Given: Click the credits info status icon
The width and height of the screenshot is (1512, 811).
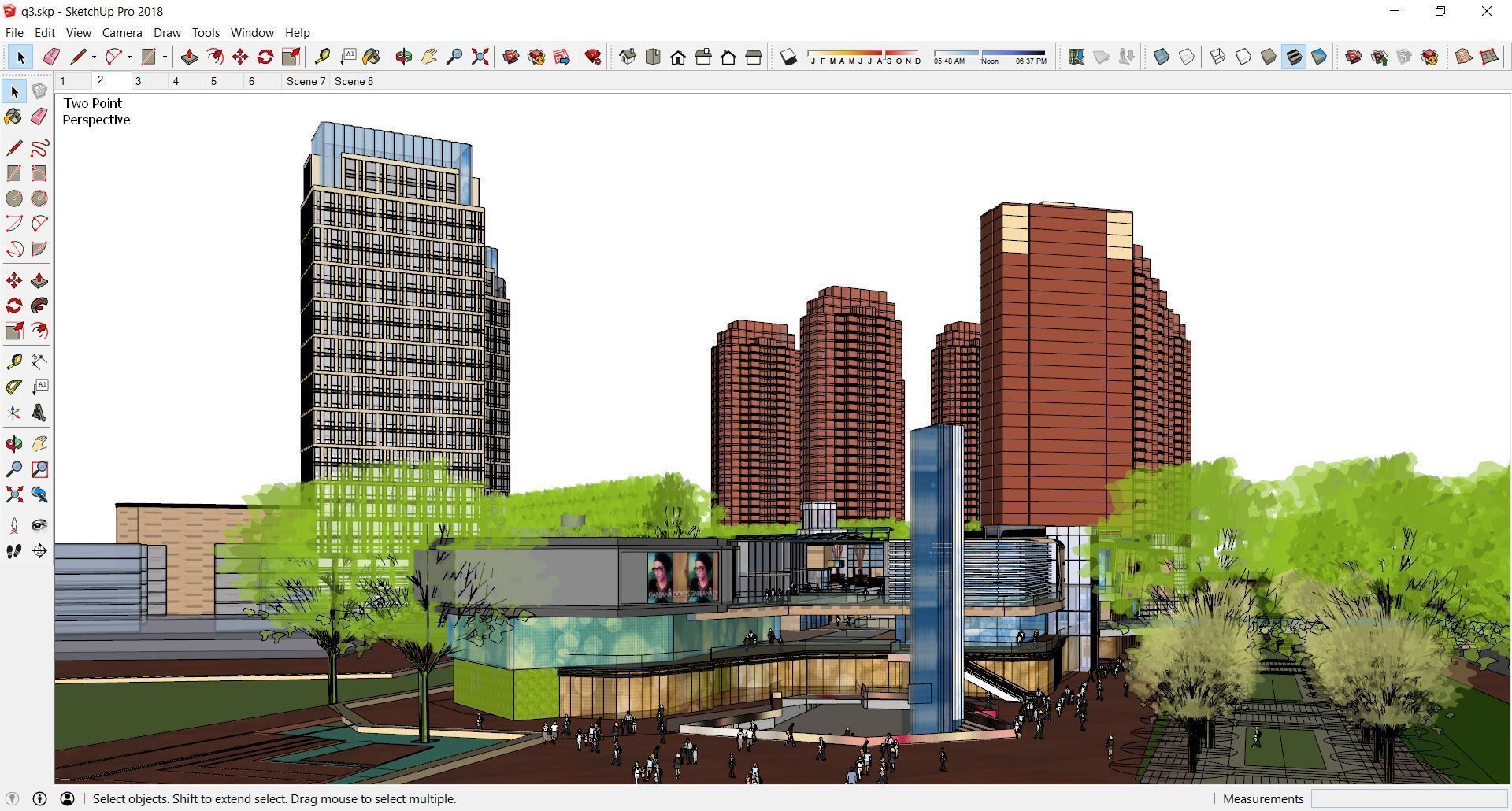Looking at the screenshot, I should [x=39, y=798].
